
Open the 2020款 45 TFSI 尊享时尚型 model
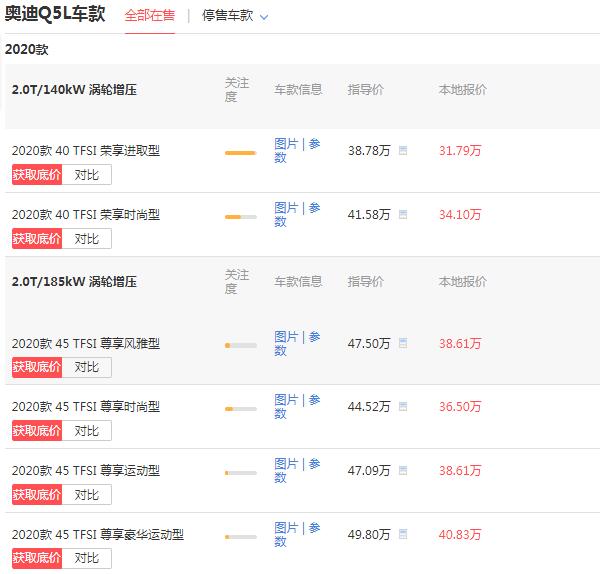86,407
